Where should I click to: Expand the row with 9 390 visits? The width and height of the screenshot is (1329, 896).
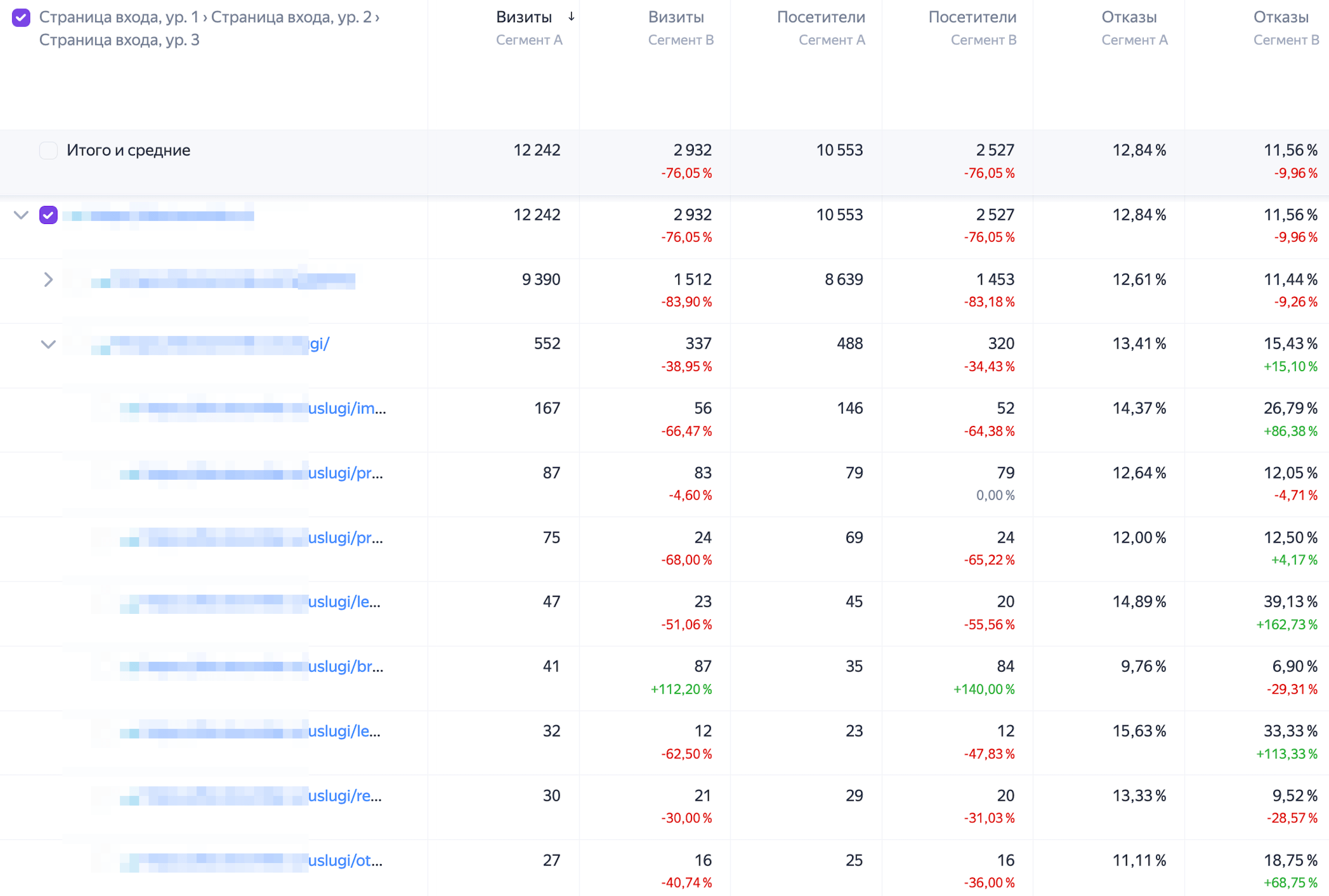(x=49, y=280)
